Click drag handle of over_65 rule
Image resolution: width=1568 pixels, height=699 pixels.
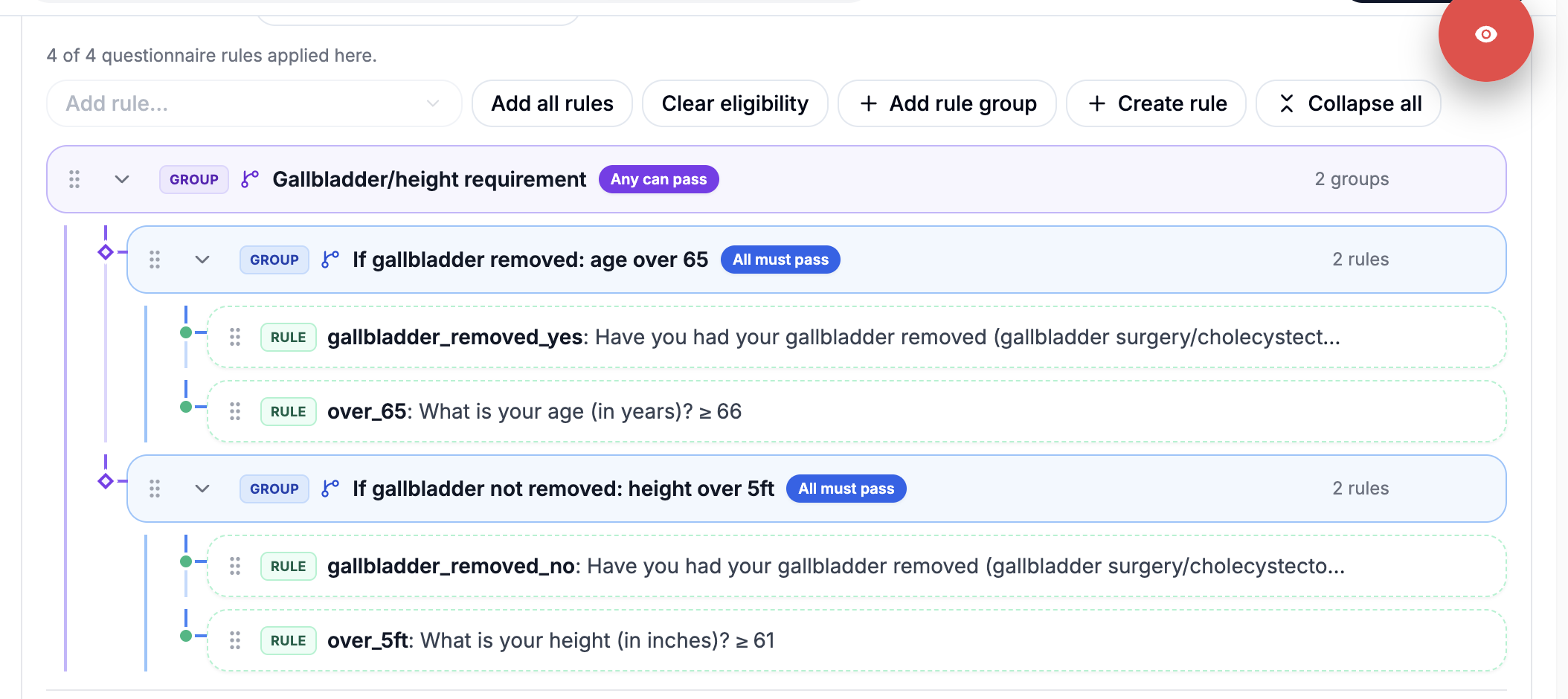click(235, 411)
